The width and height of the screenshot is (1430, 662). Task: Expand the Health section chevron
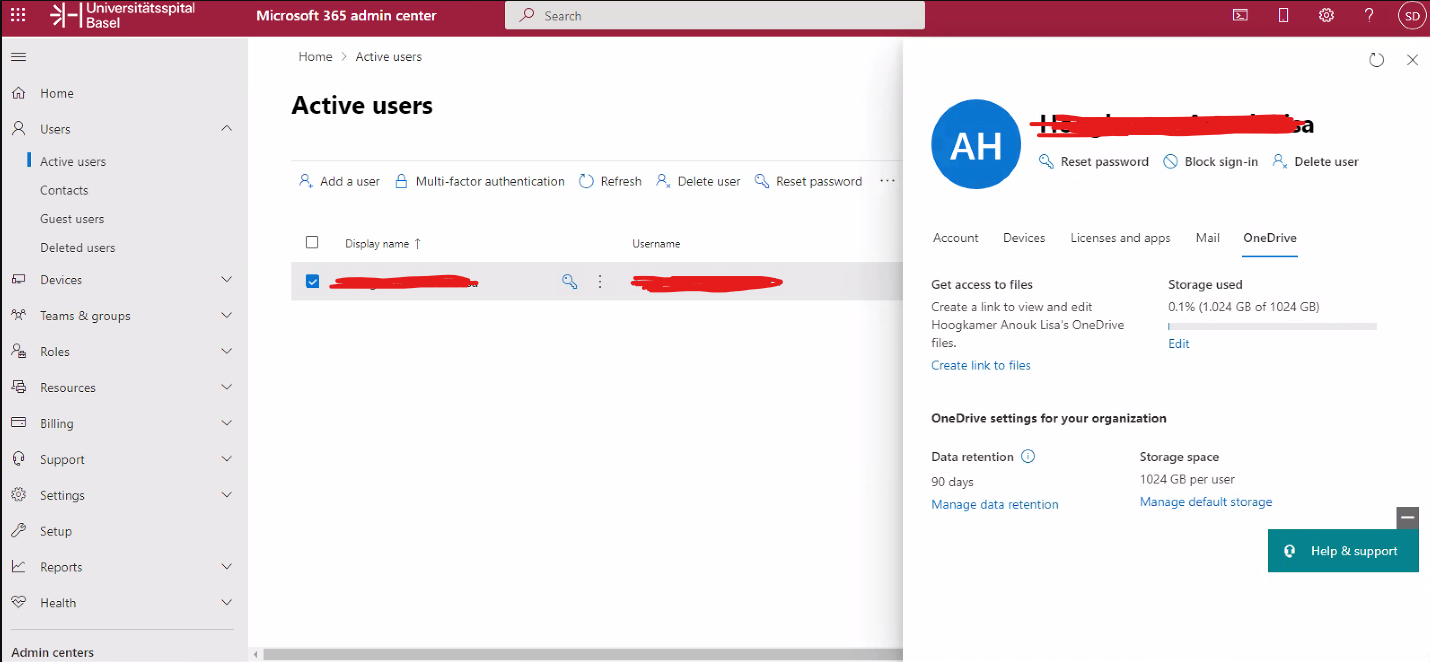click(x=227, y=603)
